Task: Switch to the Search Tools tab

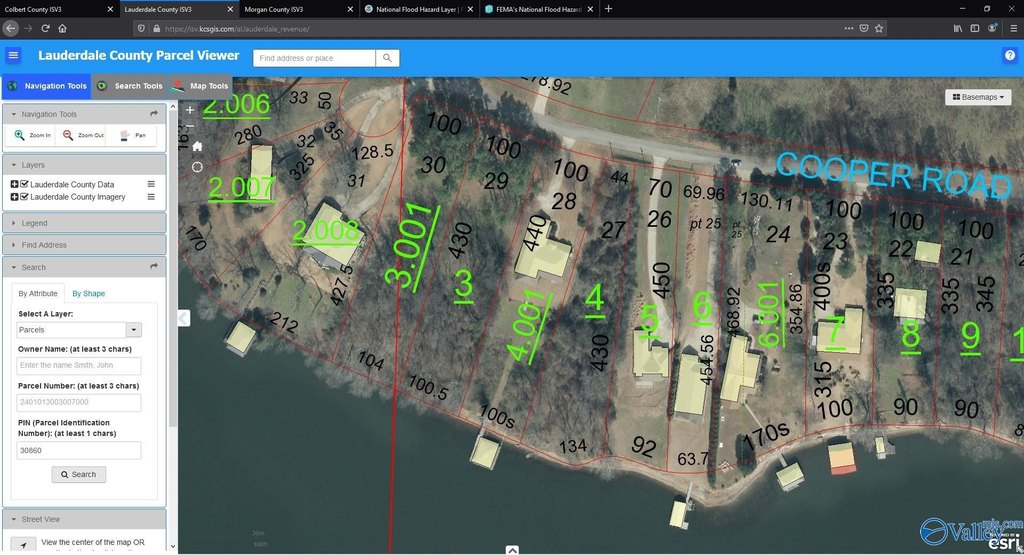Action: pos(130,86)
